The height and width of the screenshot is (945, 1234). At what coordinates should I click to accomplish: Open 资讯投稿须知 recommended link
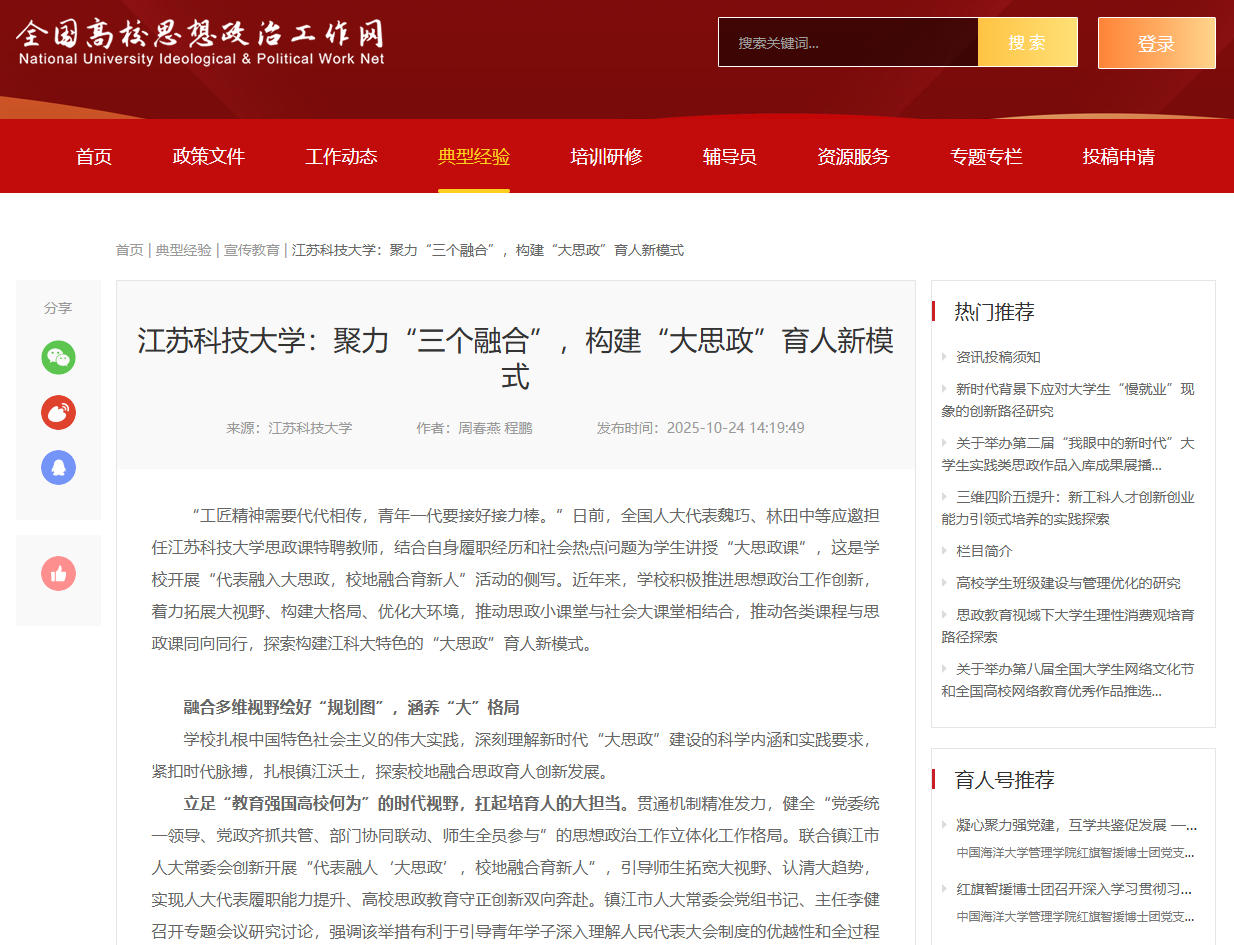(x=998, y=357)
